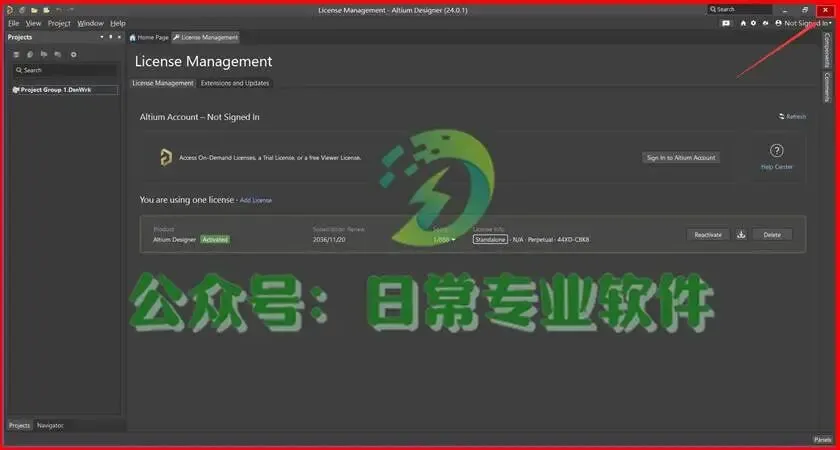Click the Projects panel Search field
The height and width of the screenshot is (450, 840).
coord(65,70)
